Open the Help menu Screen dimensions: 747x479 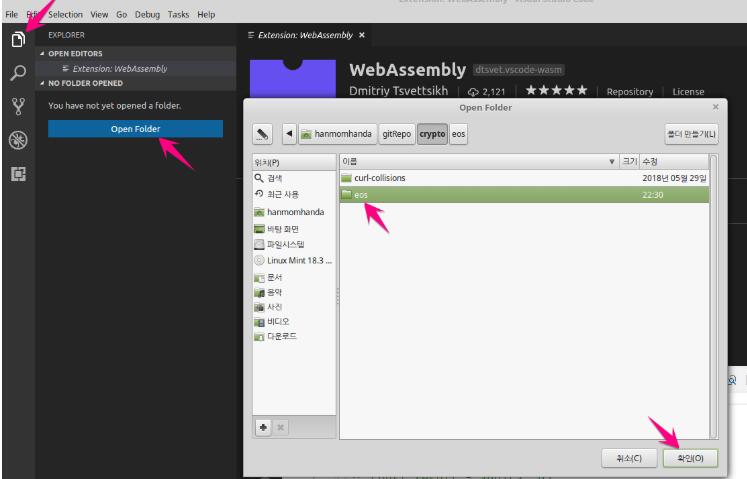(x=206, y=14)
